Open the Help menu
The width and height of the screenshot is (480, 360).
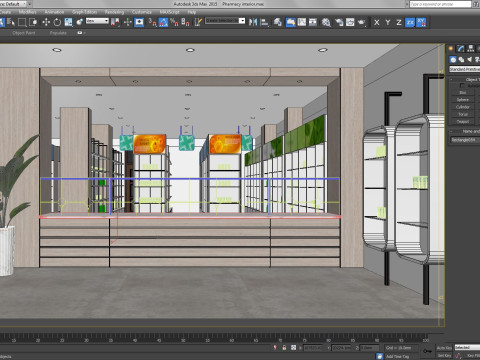pos(192,12)
